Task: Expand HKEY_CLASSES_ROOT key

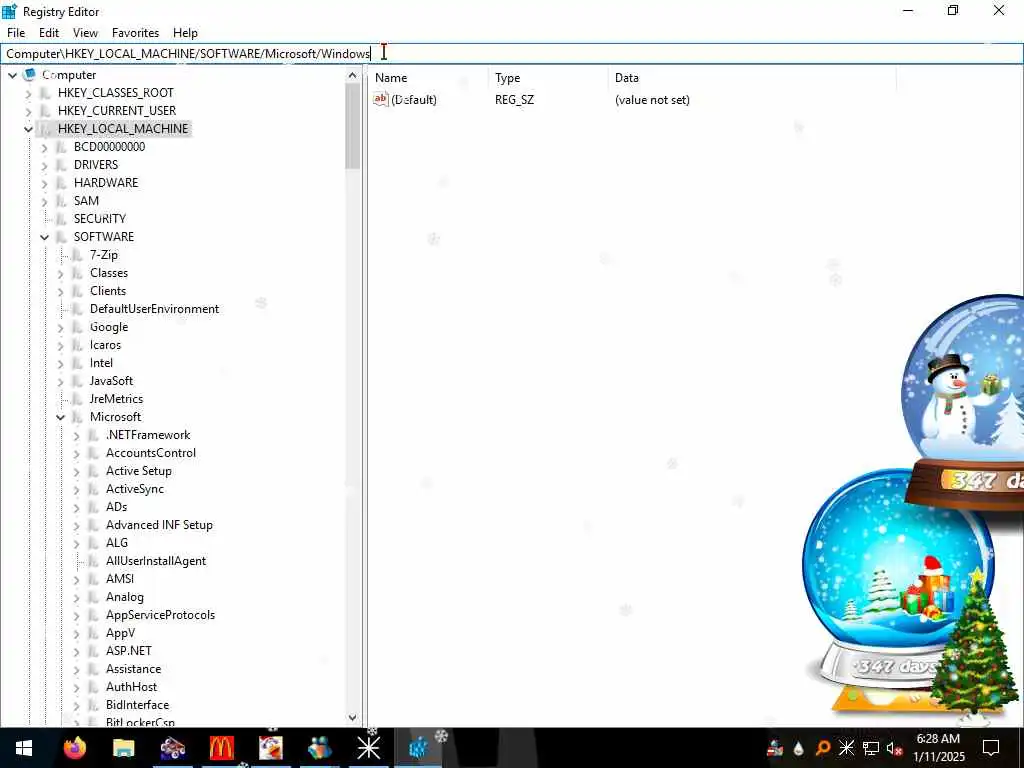Action: pyautogui.click(x=28, y=93)
